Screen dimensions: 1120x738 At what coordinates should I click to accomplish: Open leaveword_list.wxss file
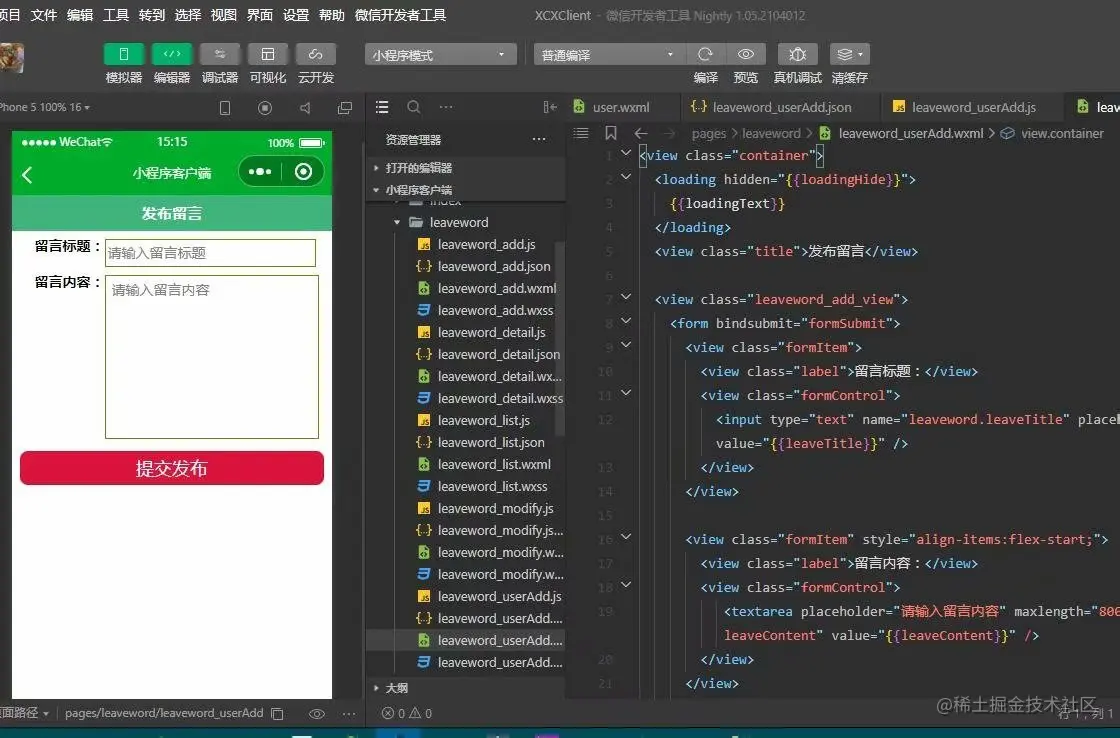coord(493,487)
